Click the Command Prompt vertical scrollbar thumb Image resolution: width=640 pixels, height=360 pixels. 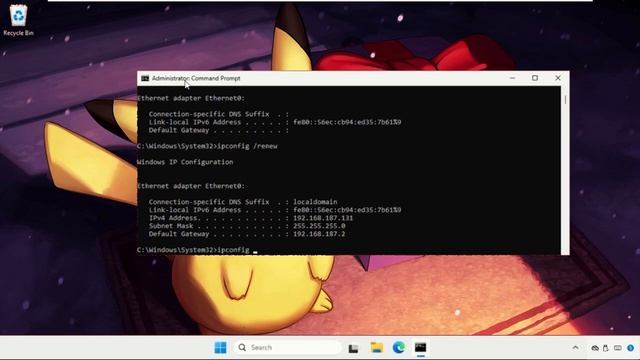(x=565, y=100)
